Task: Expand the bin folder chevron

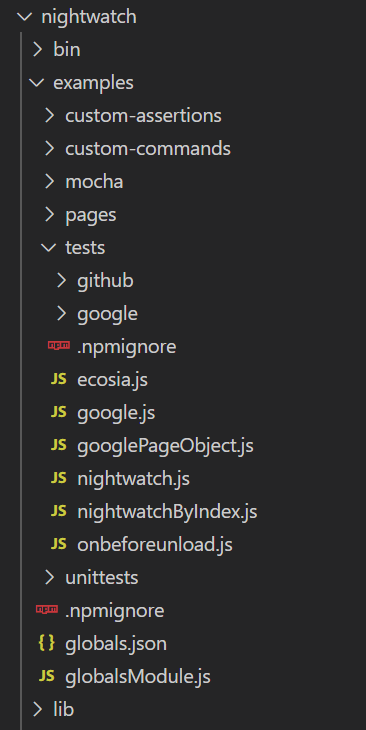Action: click(38, 50)
